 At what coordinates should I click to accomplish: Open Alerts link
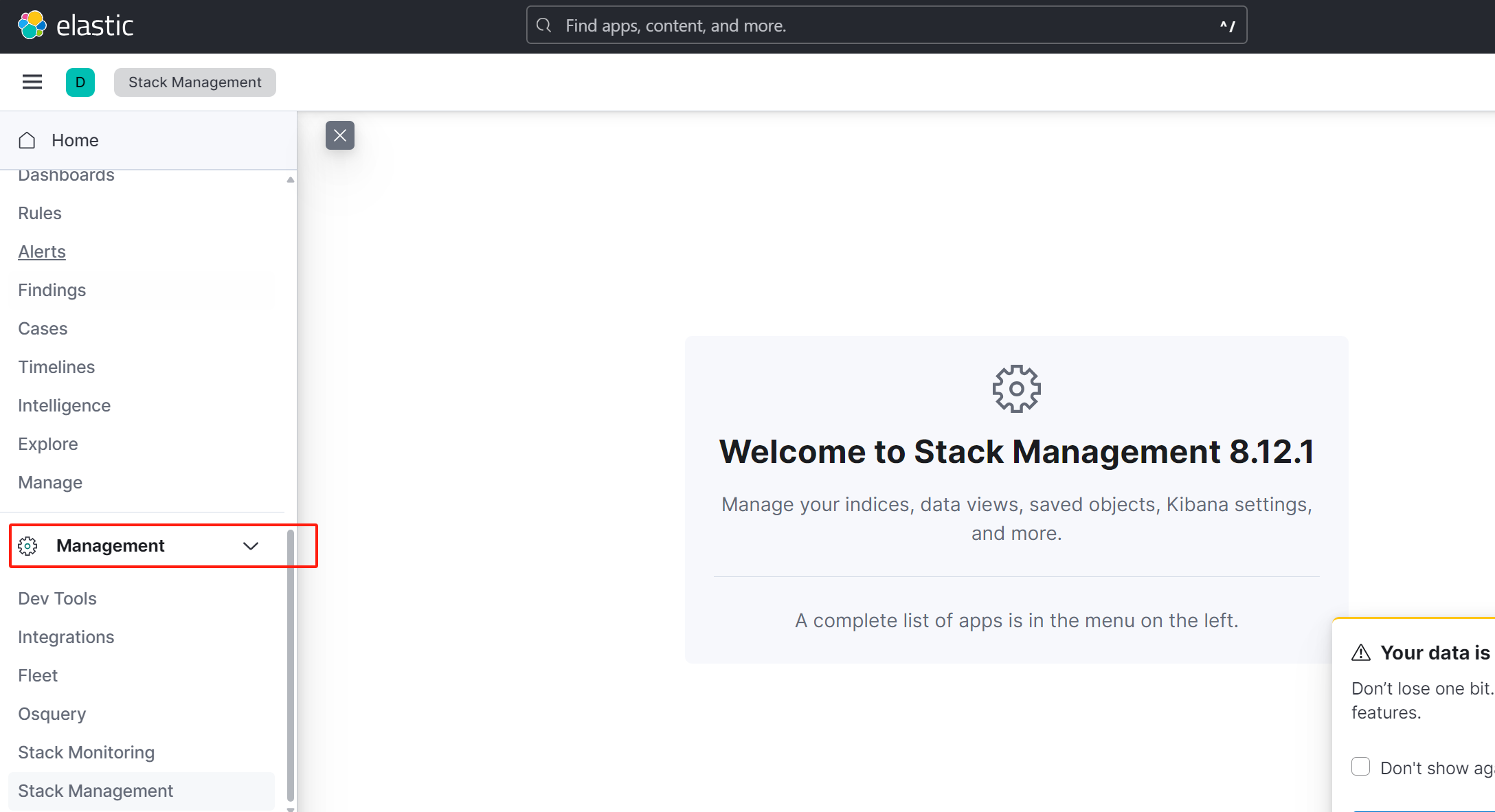(42, 251)
